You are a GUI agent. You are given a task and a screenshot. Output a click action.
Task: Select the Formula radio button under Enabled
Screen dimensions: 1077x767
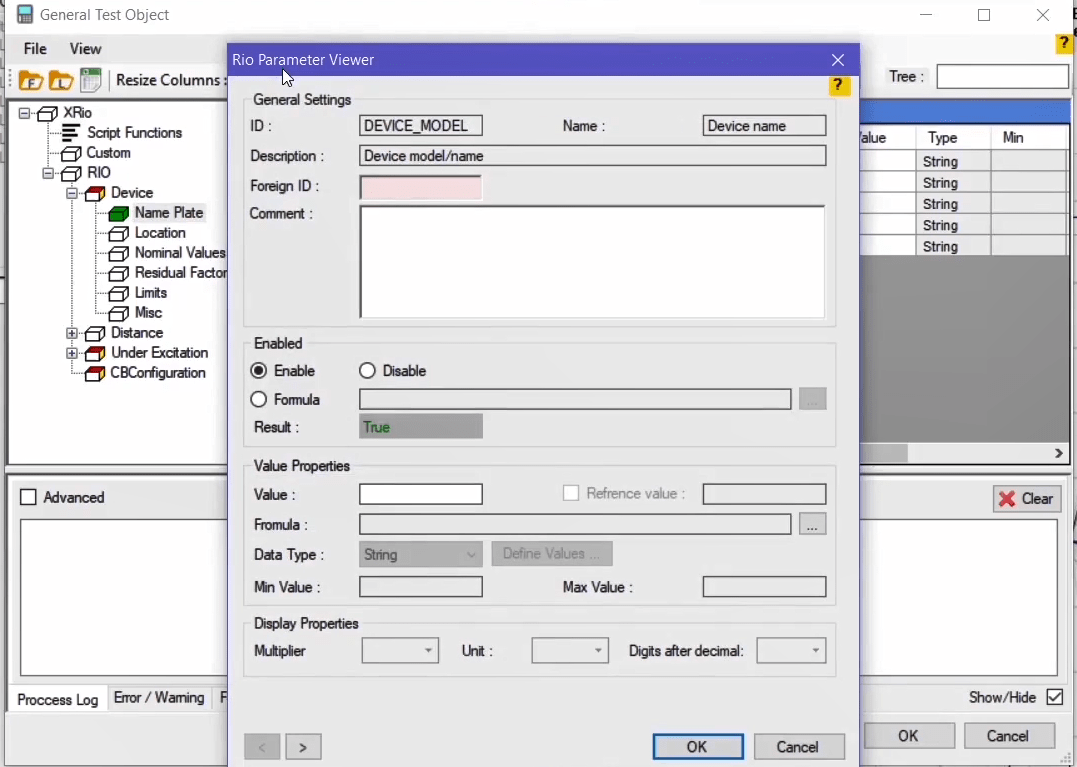pos(259,400)
